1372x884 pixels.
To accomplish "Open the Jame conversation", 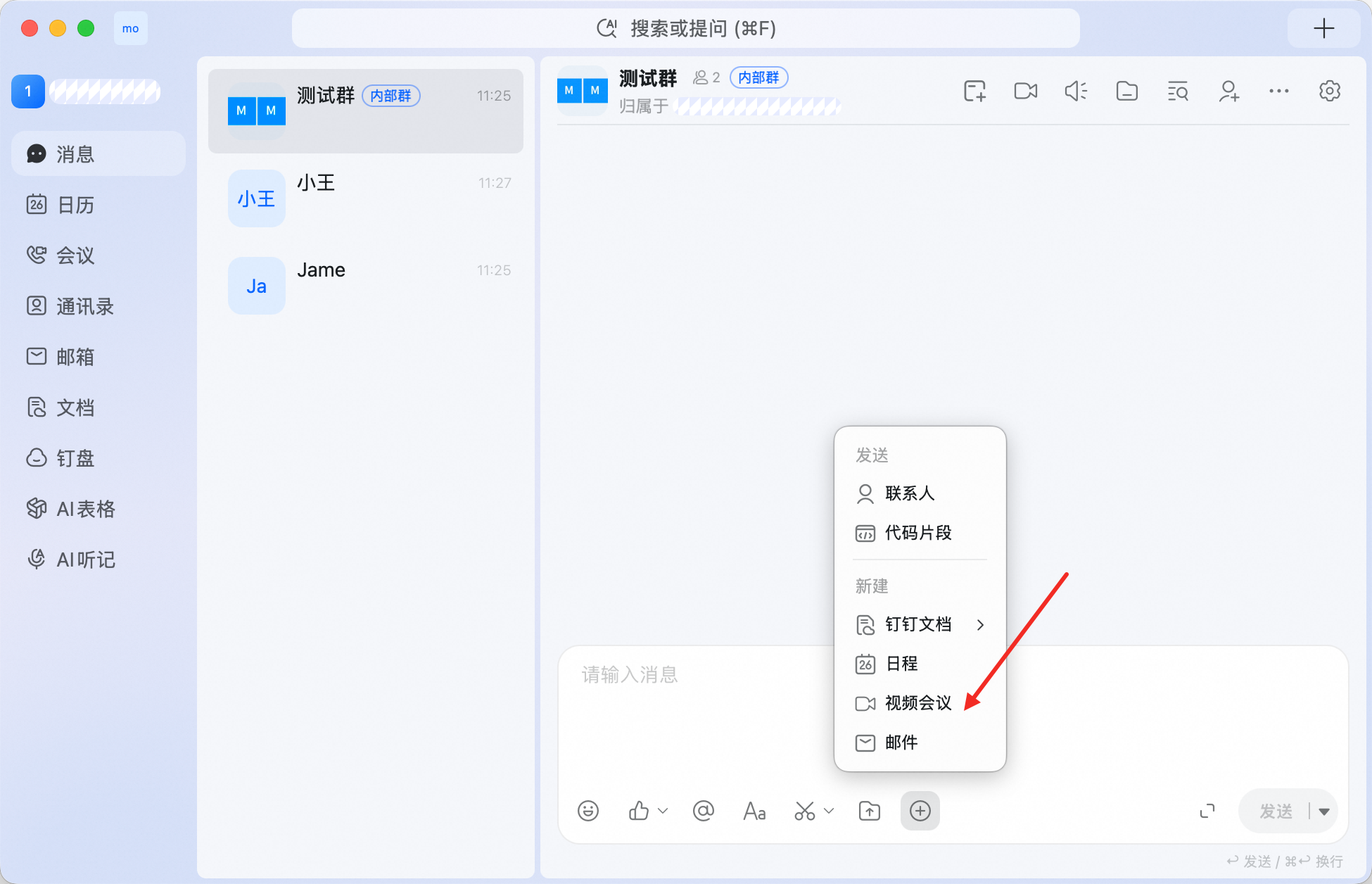I will coord(366,286).
